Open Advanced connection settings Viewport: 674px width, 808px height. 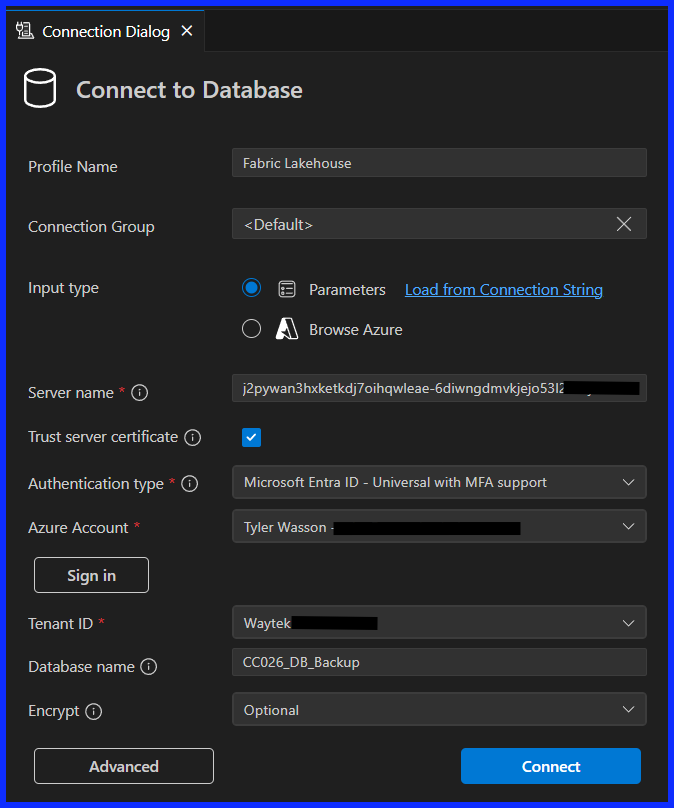tap(124, 766)
